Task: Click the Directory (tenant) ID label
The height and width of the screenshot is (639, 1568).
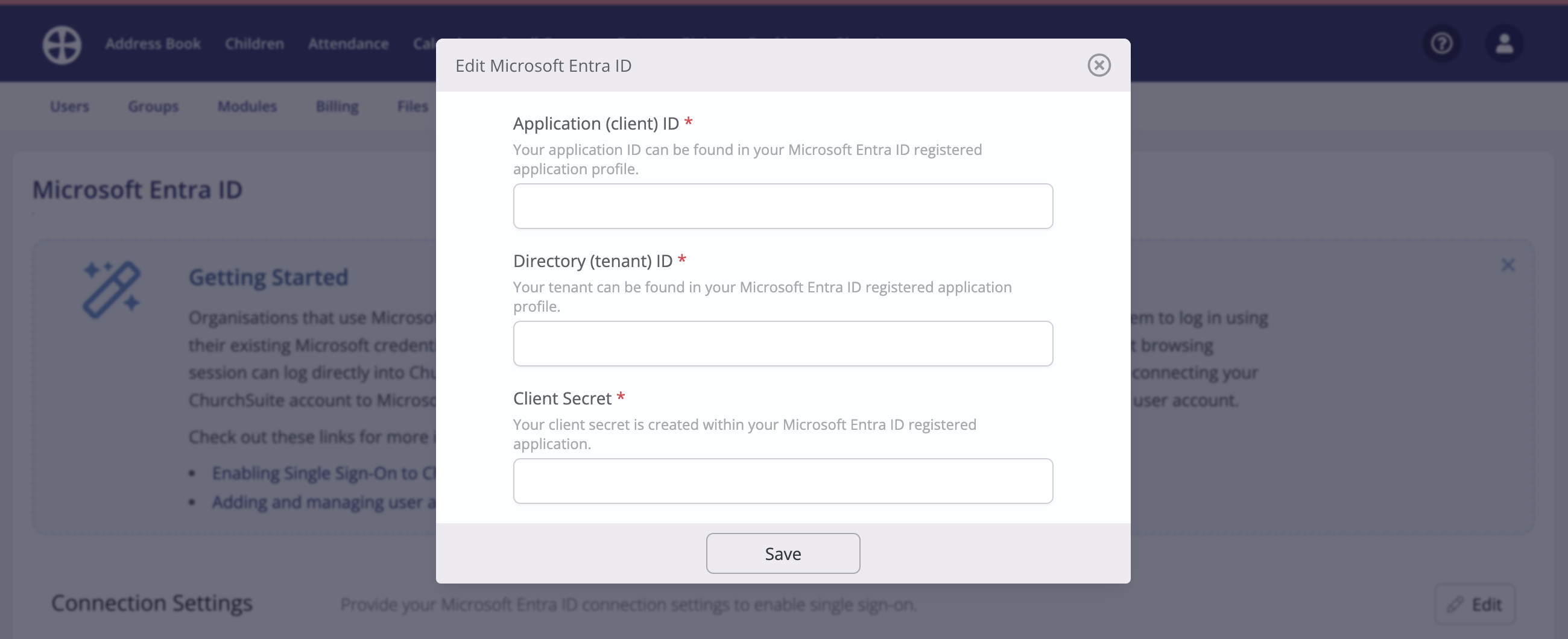Action: (x=592, y=260)
